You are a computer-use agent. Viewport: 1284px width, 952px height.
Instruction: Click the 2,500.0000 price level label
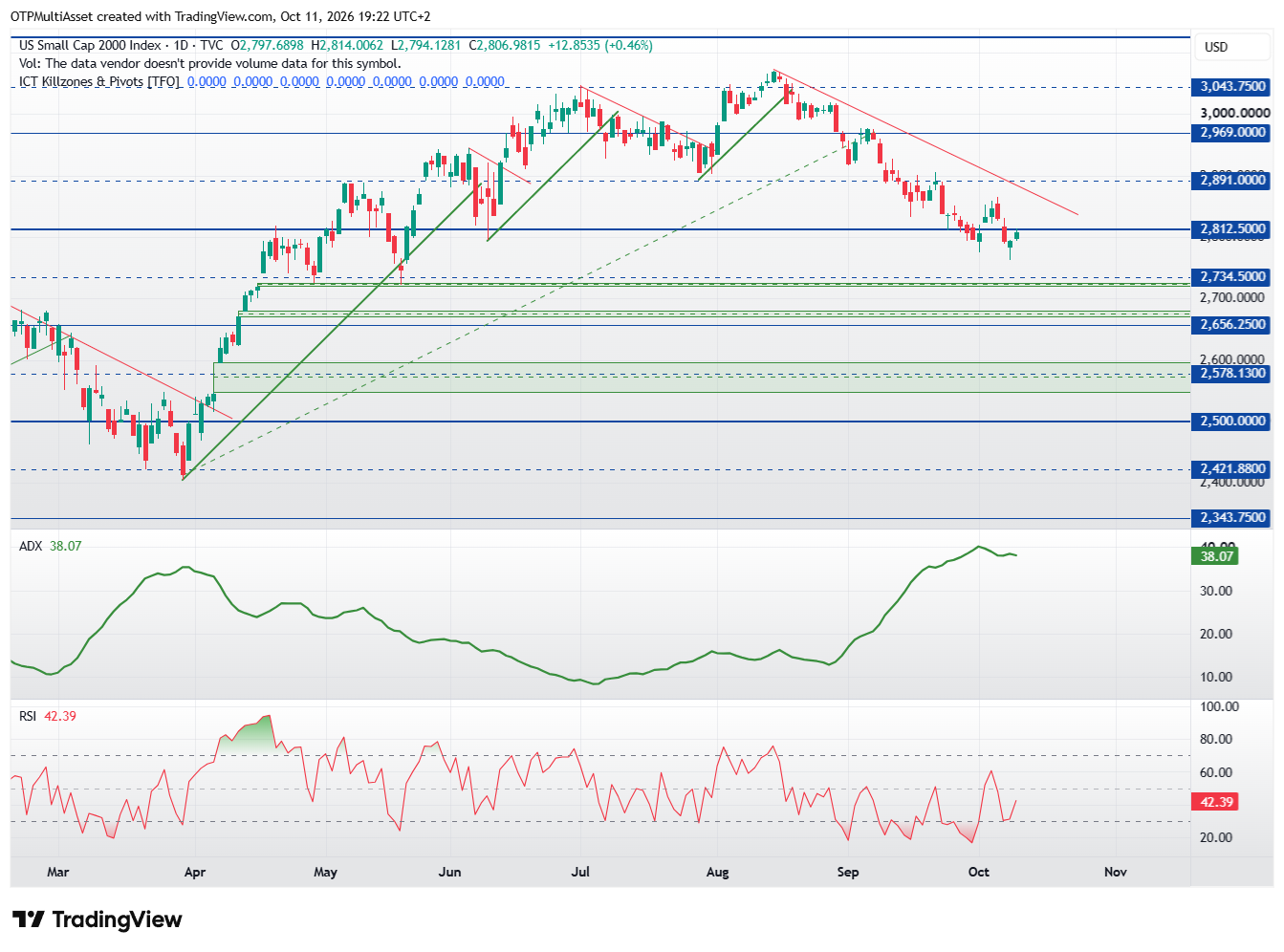(1232, 422)
